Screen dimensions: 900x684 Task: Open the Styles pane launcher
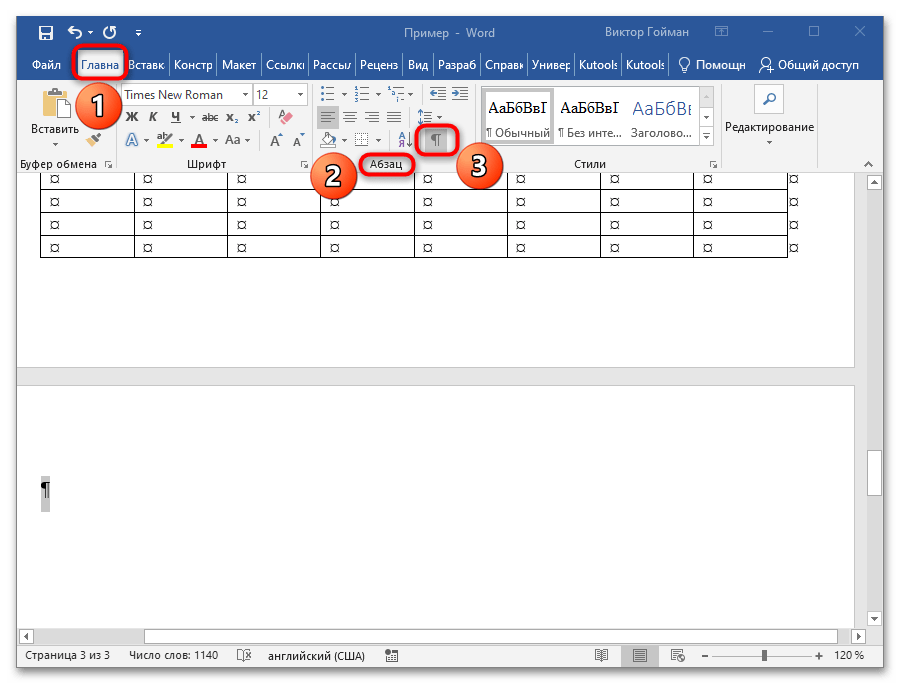pos(713,165)
